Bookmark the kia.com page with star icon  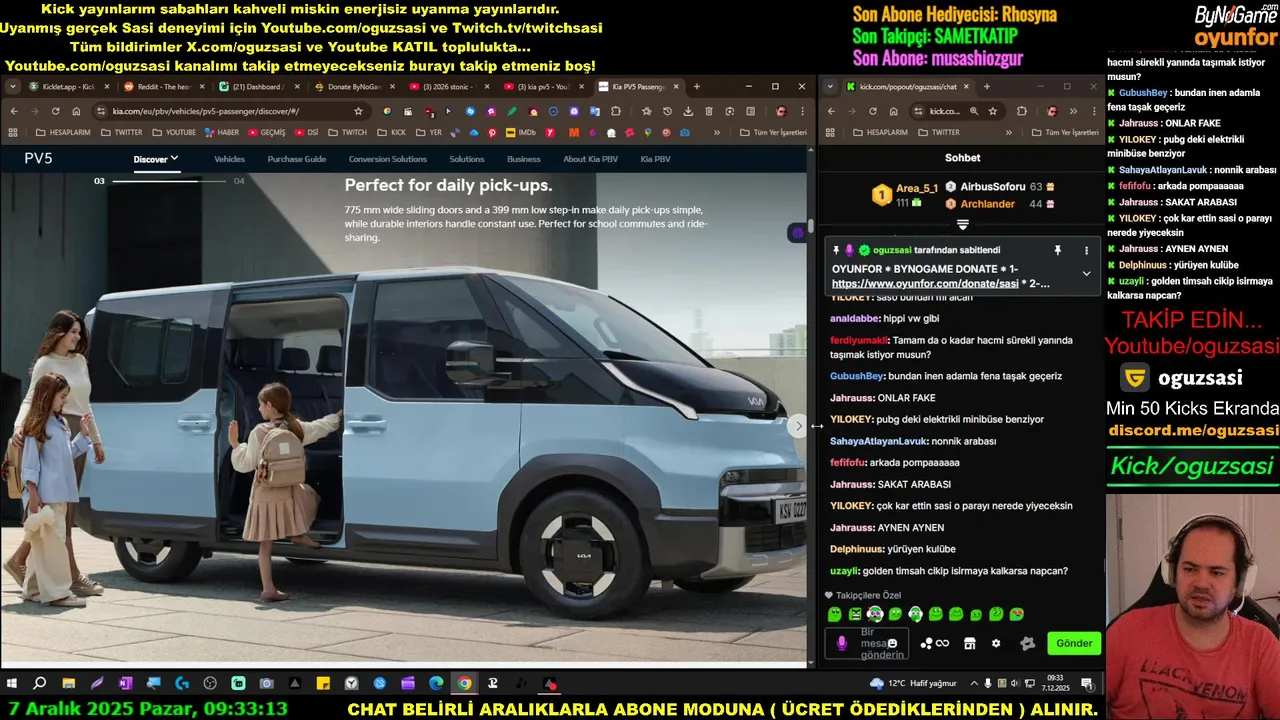coord(358,111)
